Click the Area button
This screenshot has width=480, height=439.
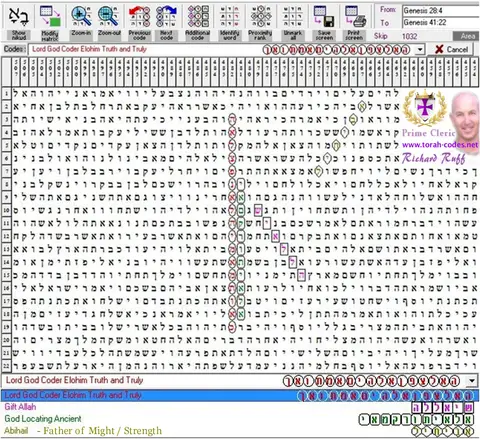tap(466, 36)
